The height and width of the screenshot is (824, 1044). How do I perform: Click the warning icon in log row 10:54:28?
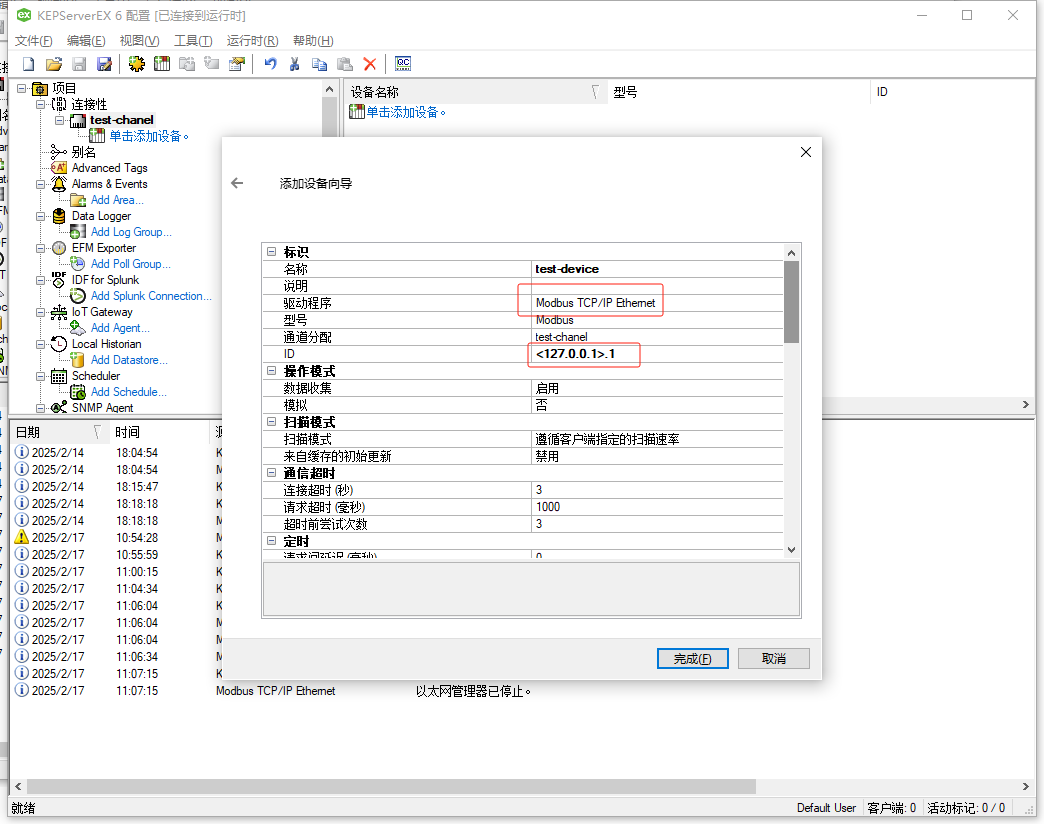[x=21, y=537]
